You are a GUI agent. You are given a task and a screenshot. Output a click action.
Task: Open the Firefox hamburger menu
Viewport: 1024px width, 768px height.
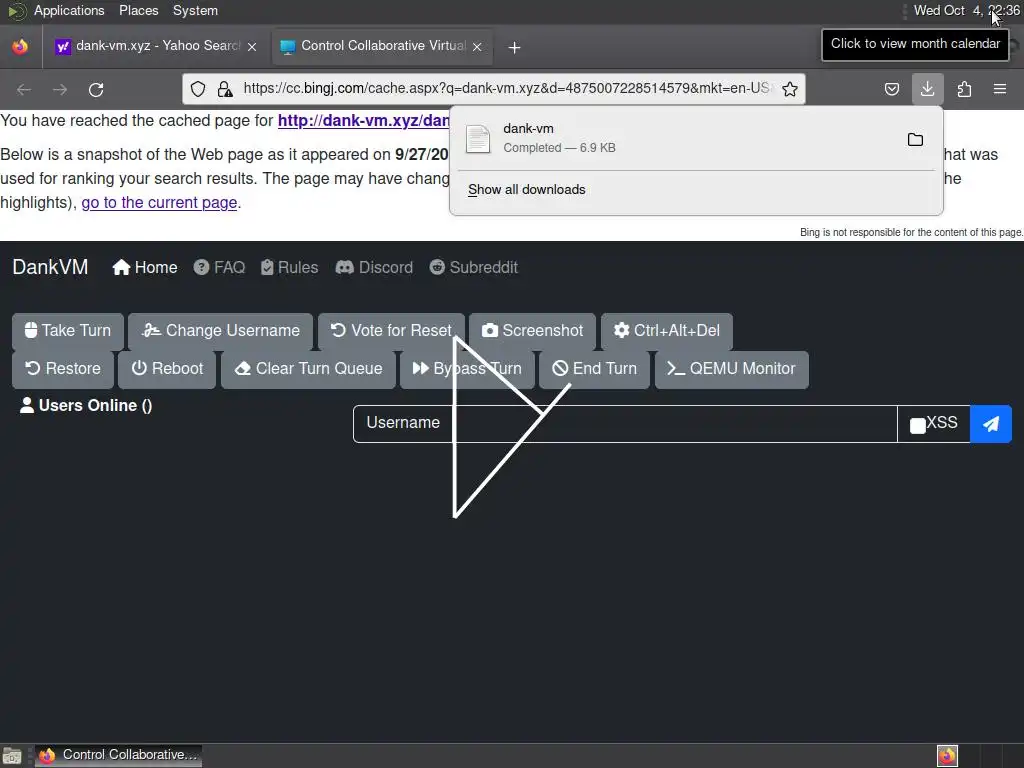pos(1000,89)
